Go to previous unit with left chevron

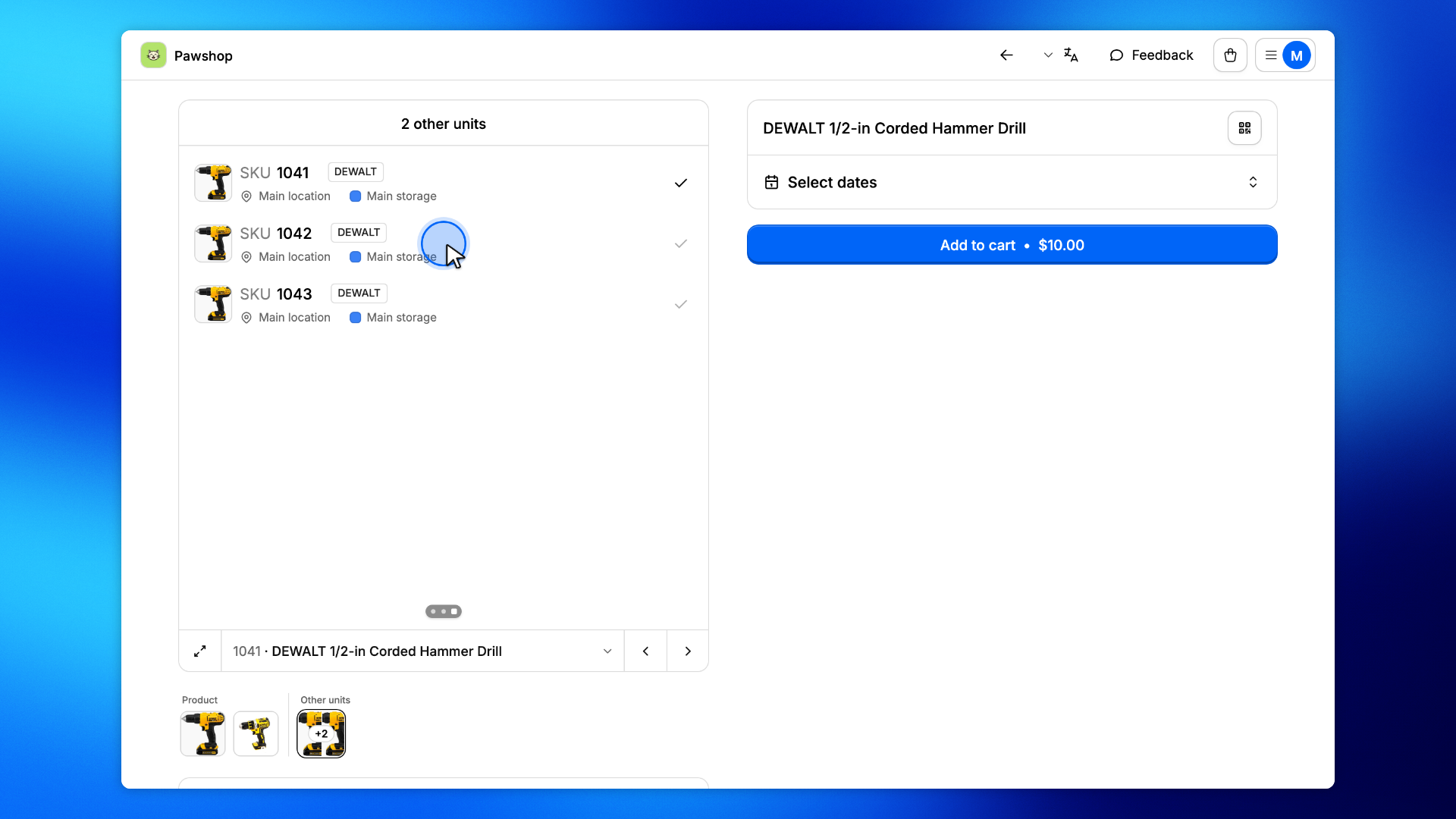645,651
